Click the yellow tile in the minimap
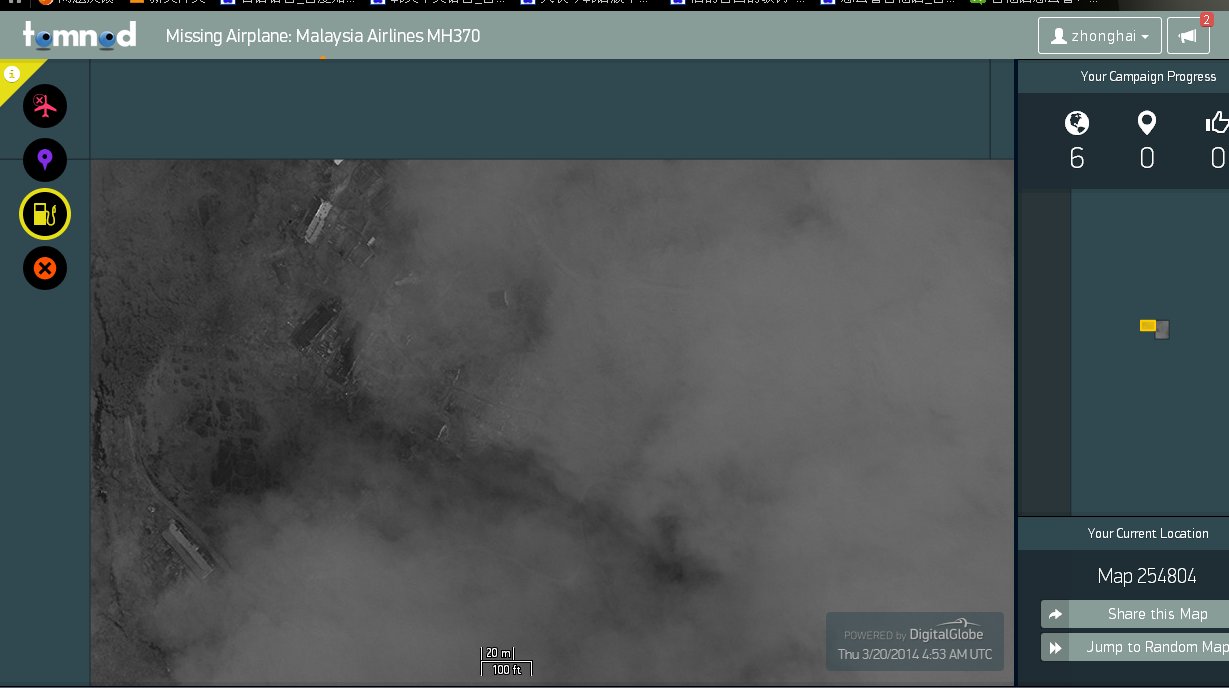The width and height of the screenshot is (1229, 688). [x=1147, y=325]
